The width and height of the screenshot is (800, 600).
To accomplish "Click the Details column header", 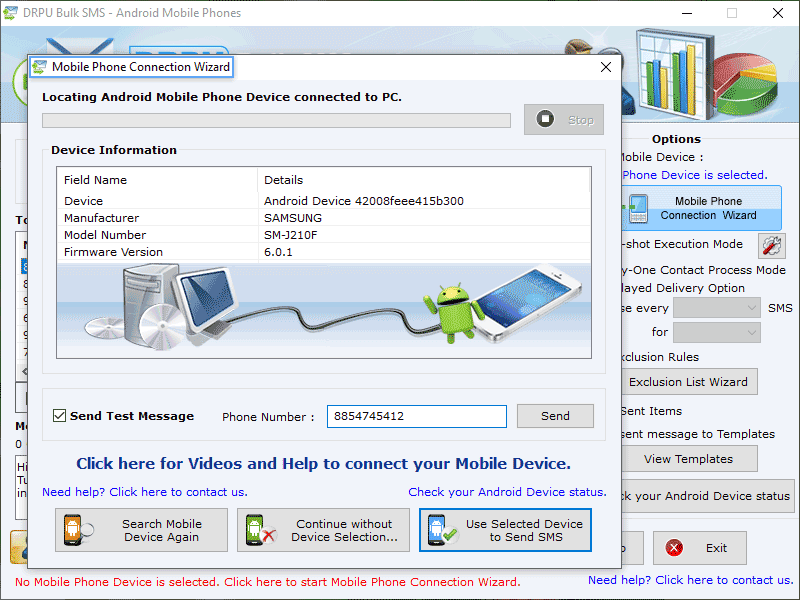I will tap(423, 180).
